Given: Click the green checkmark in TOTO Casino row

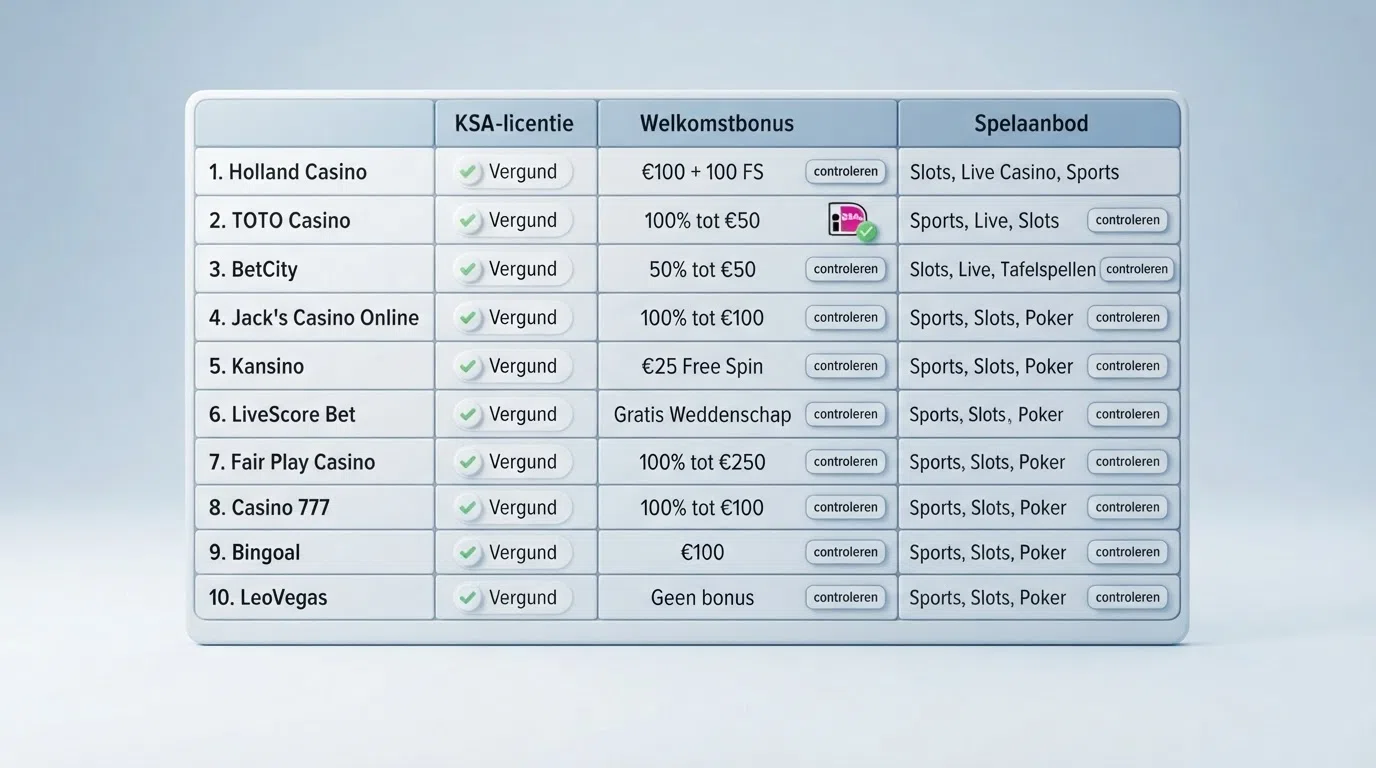Looking at the screenshot, I should pyautogui.click(x=467, y=220).
